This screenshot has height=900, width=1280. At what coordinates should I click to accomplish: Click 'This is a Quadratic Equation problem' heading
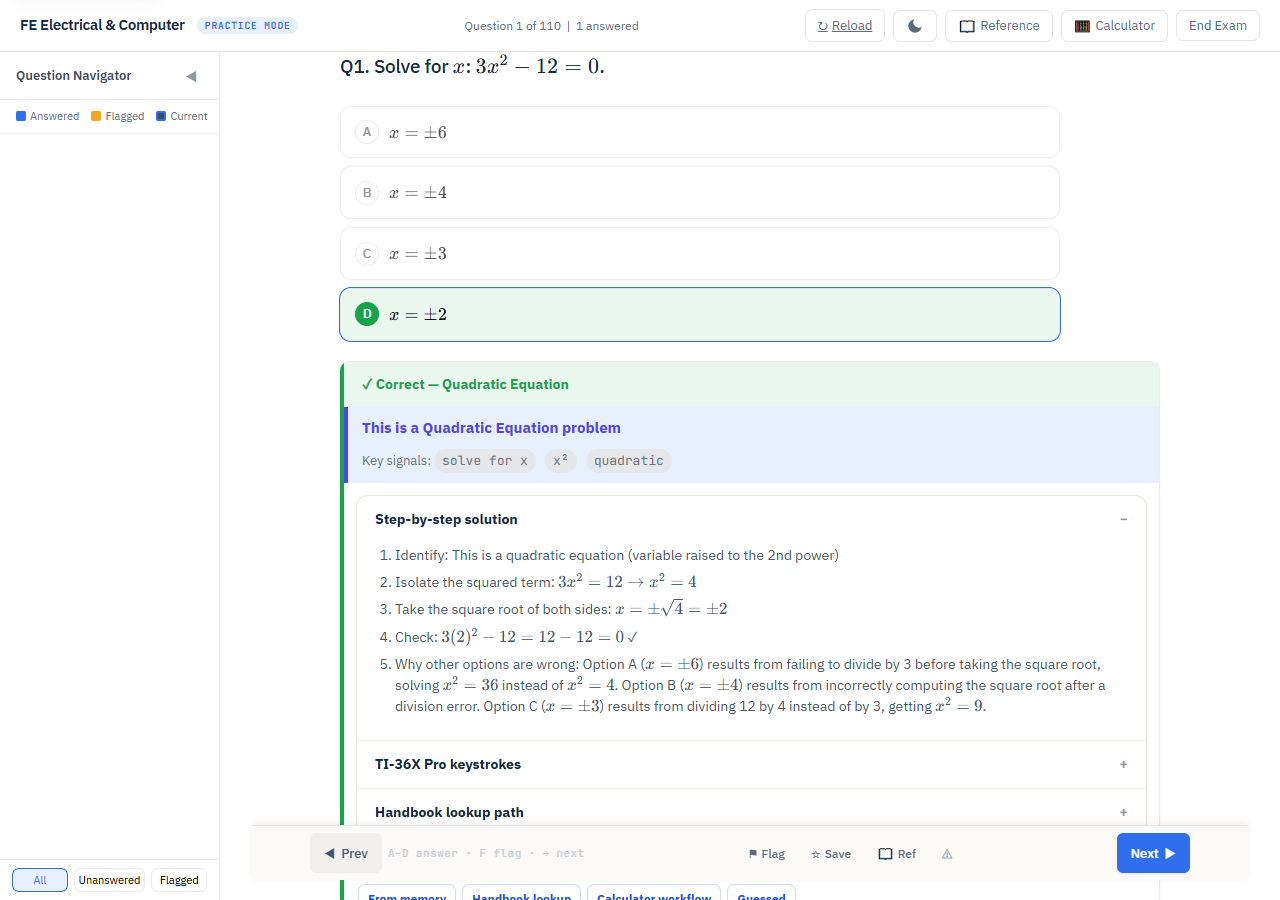(491, 428)
